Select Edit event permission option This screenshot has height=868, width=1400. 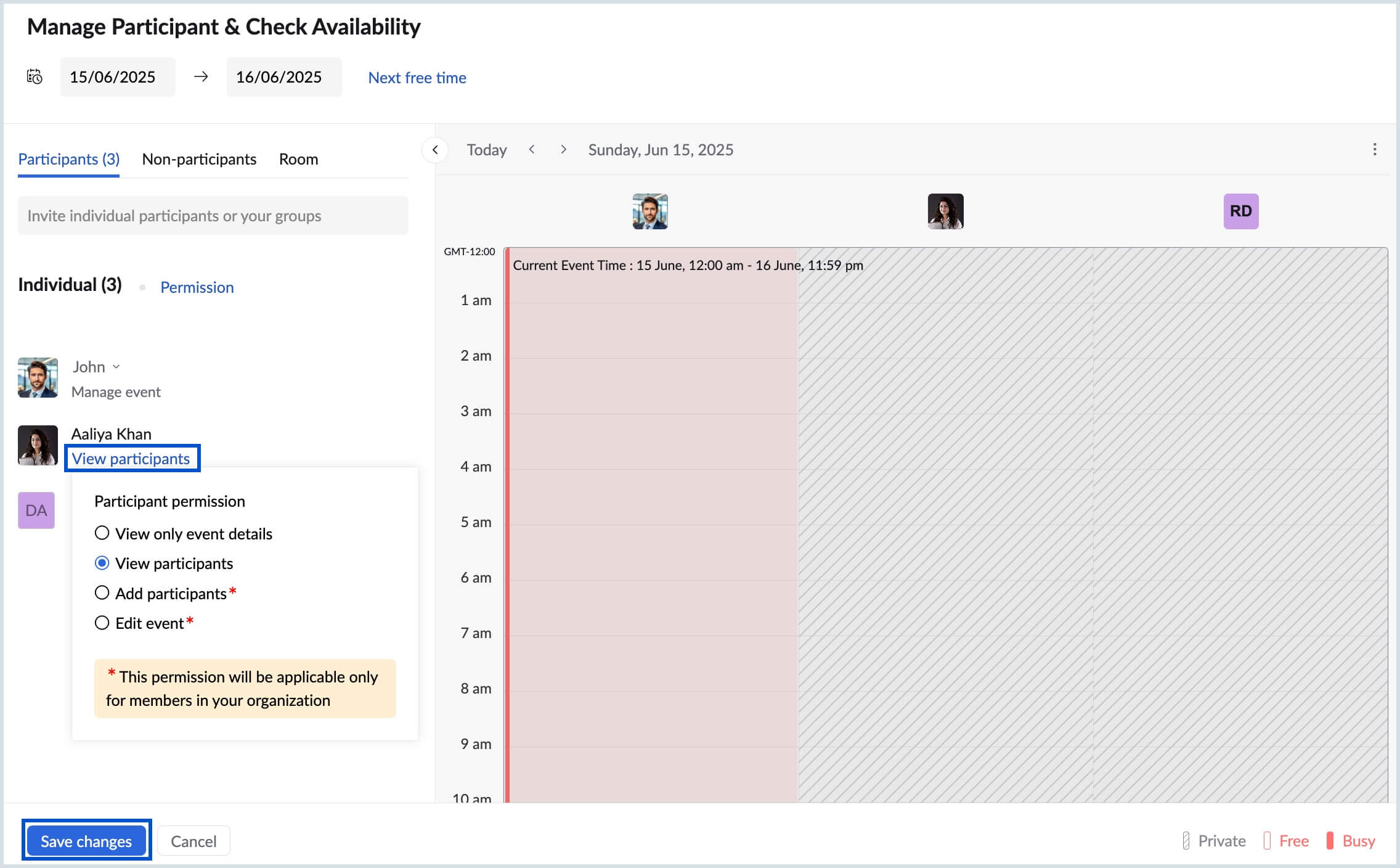pyautogui.click(x=102, y=623)
